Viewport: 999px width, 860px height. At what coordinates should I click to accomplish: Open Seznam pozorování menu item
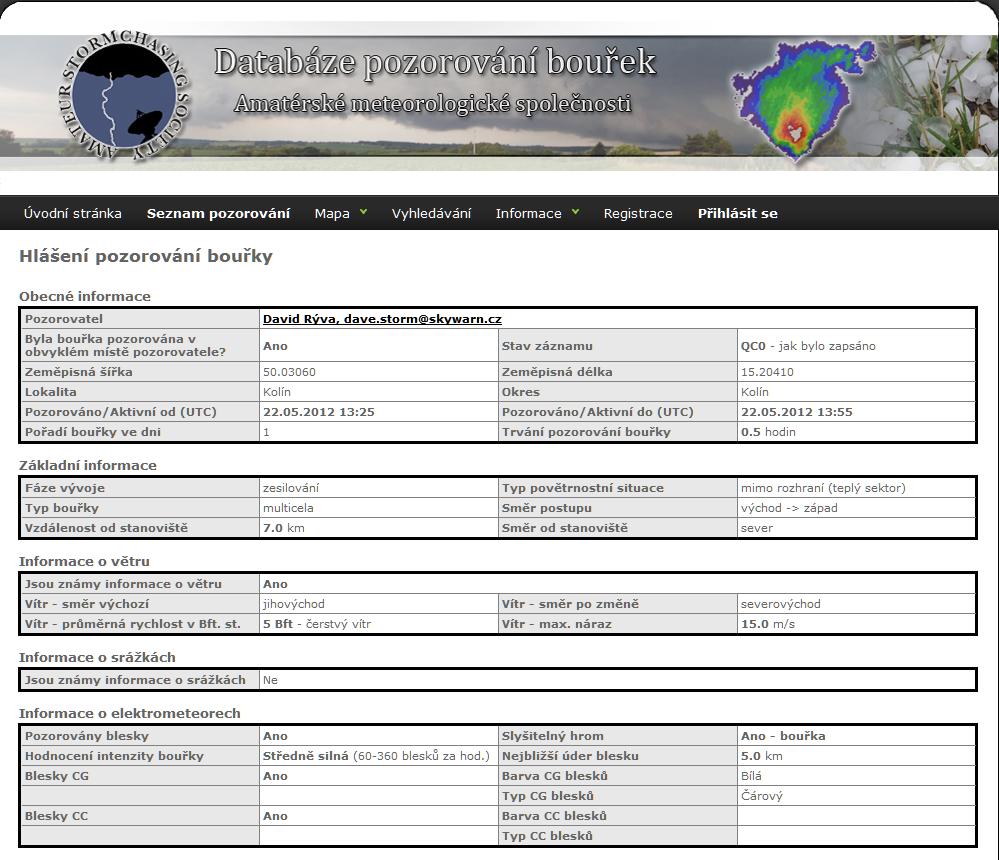pyautogui.click(x=219, y=213)
